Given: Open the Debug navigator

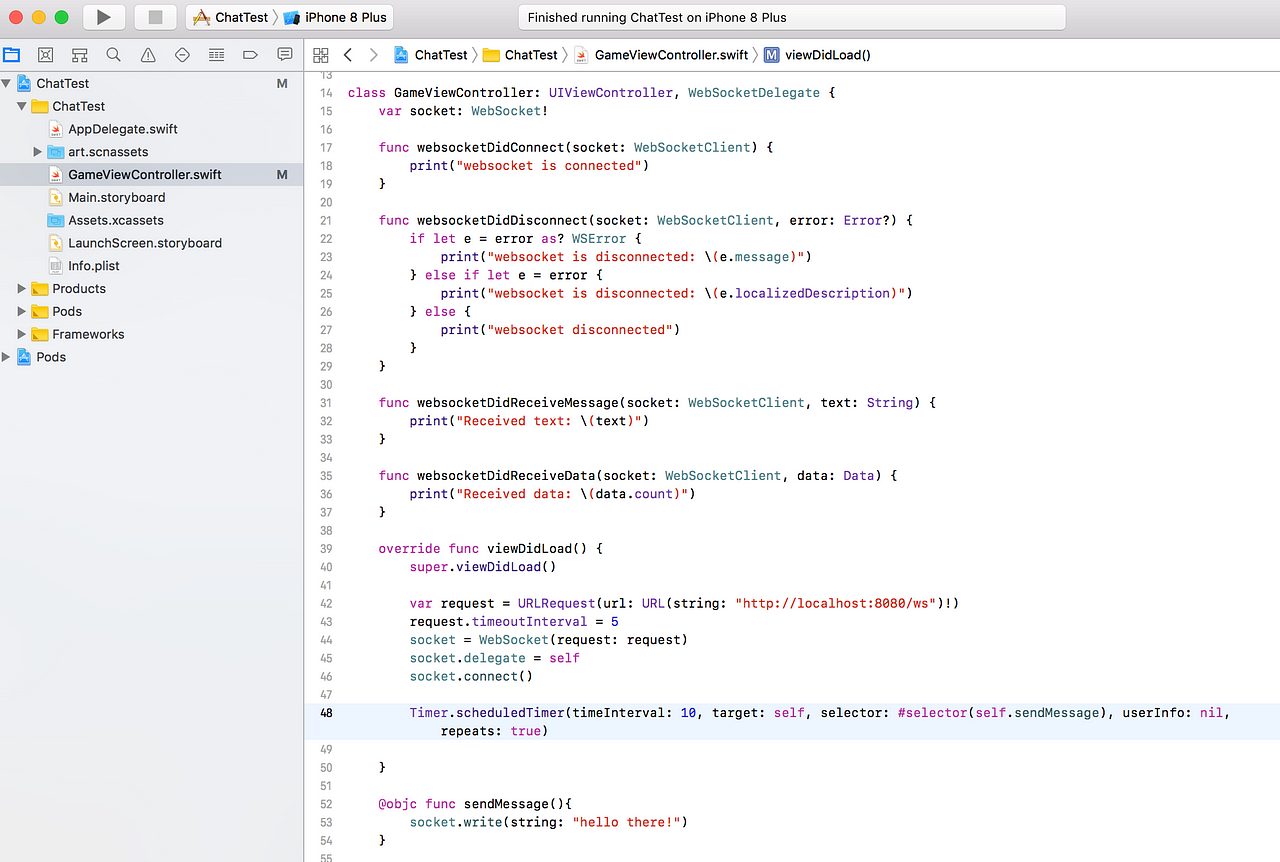Looking at the screenshot, I should point(216,55).
